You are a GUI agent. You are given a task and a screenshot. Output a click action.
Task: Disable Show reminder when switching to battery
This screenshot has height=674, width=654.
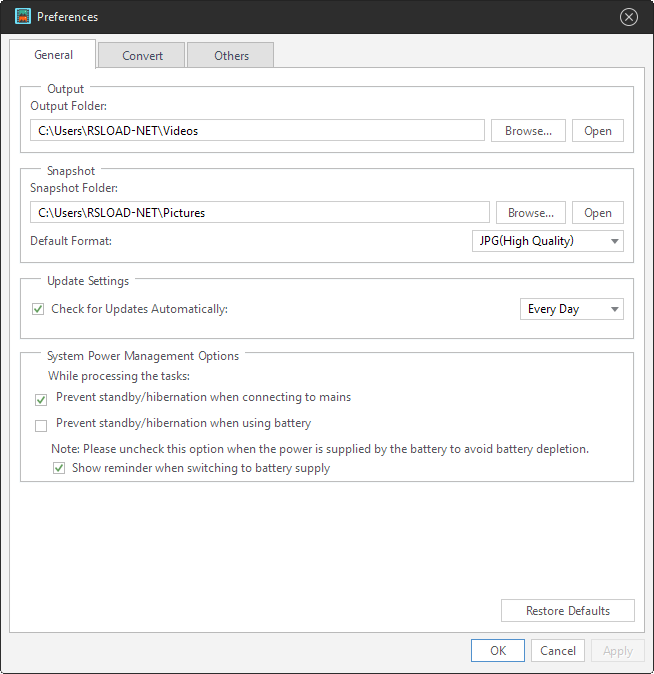59,468
